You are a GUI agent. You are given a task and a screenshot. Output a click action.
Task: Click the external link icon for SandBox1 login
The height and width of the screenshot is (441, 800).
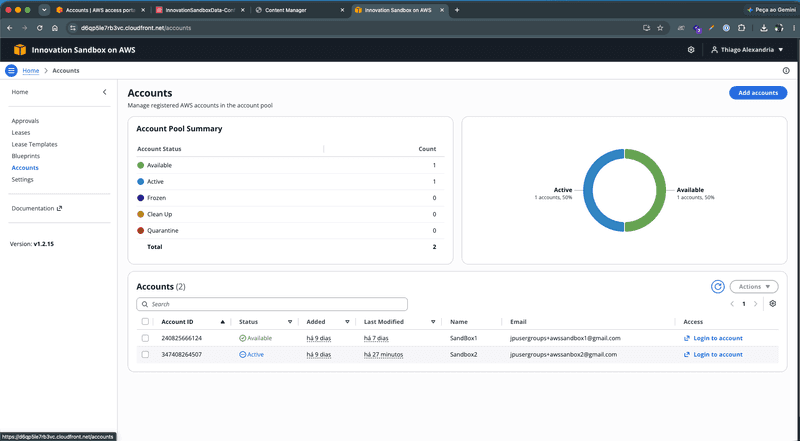click(x=687, y=338)
